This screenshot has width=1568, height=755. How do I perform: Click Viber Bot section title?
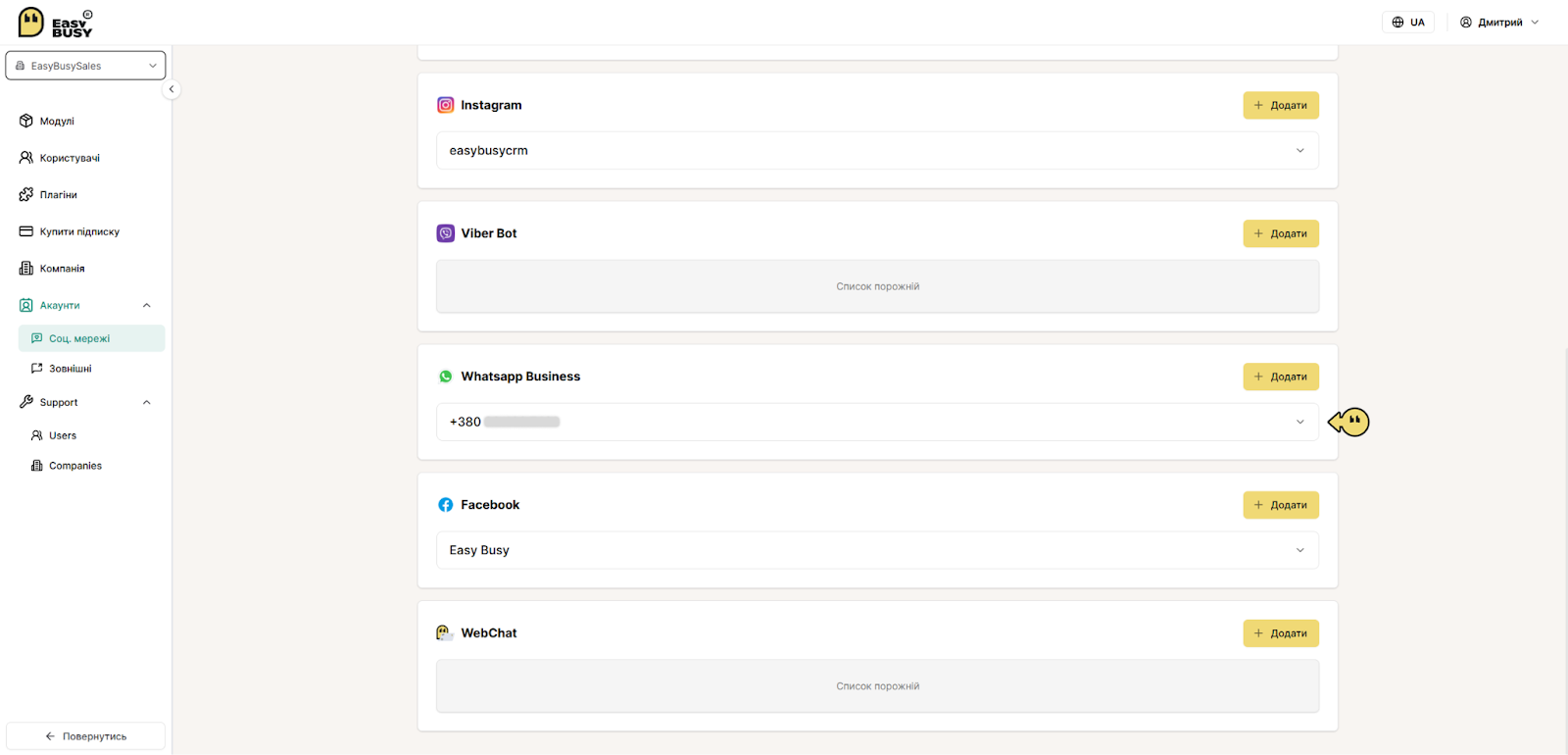[489, 233]
